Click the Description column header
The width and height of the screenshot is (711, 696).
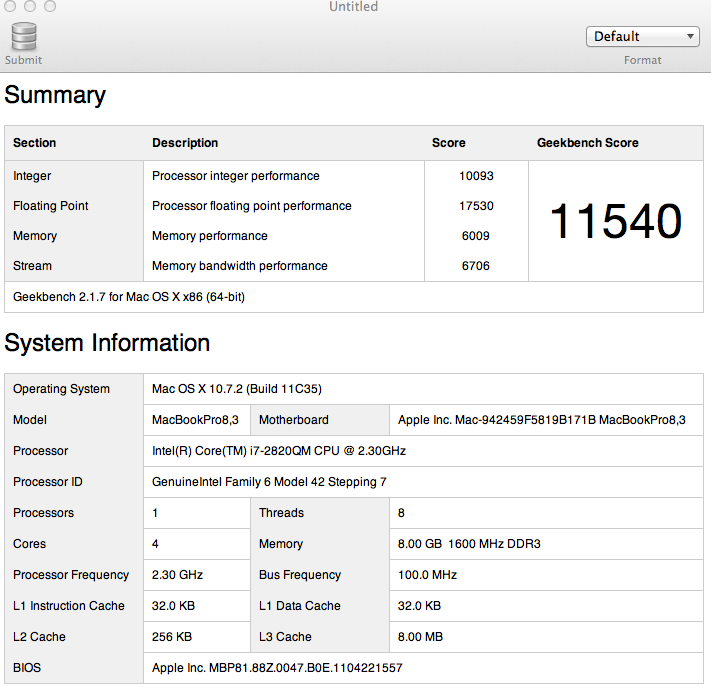pyautogui.click(x=185, y=143)
